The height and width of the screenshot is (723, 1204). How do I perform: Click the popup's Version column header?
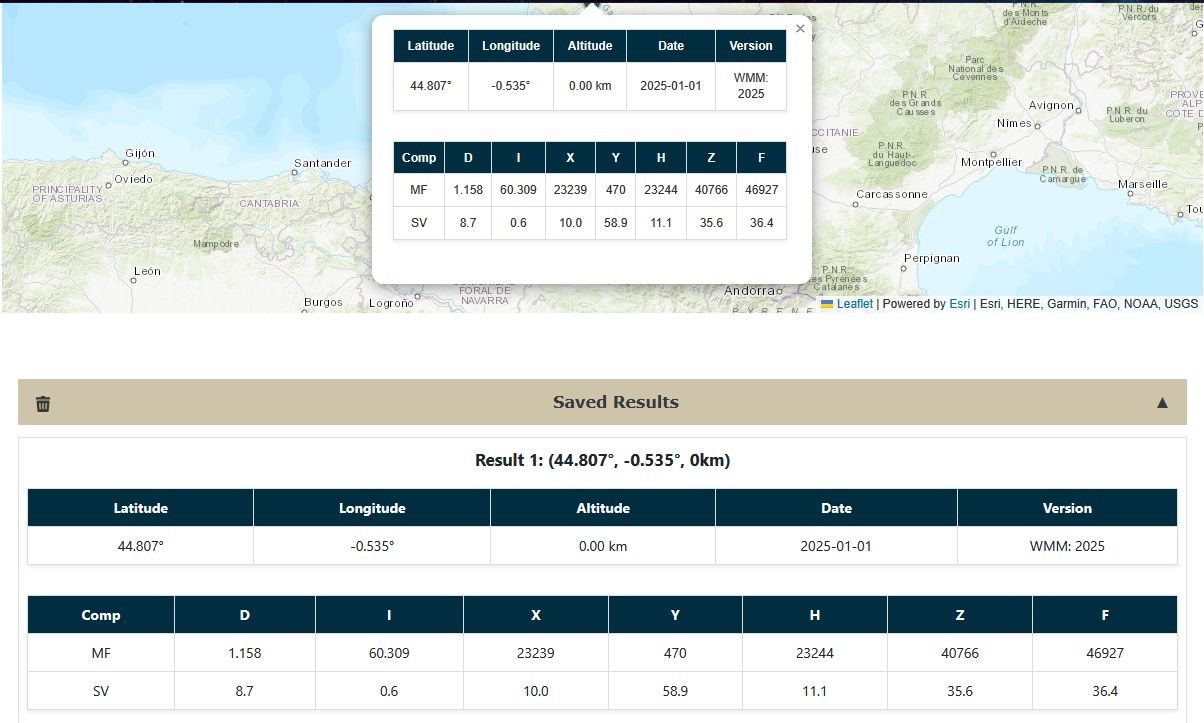click(x=750, y=46)
